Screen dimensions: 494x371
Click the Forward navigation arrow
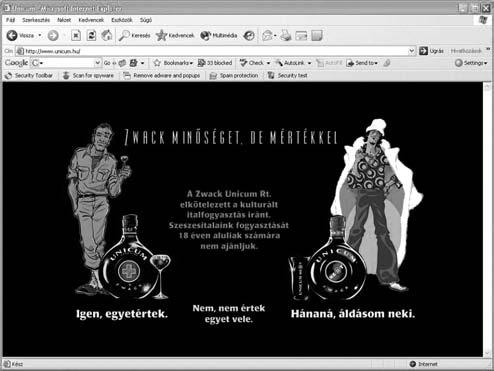pyautogui.click(x=53, y=35)
